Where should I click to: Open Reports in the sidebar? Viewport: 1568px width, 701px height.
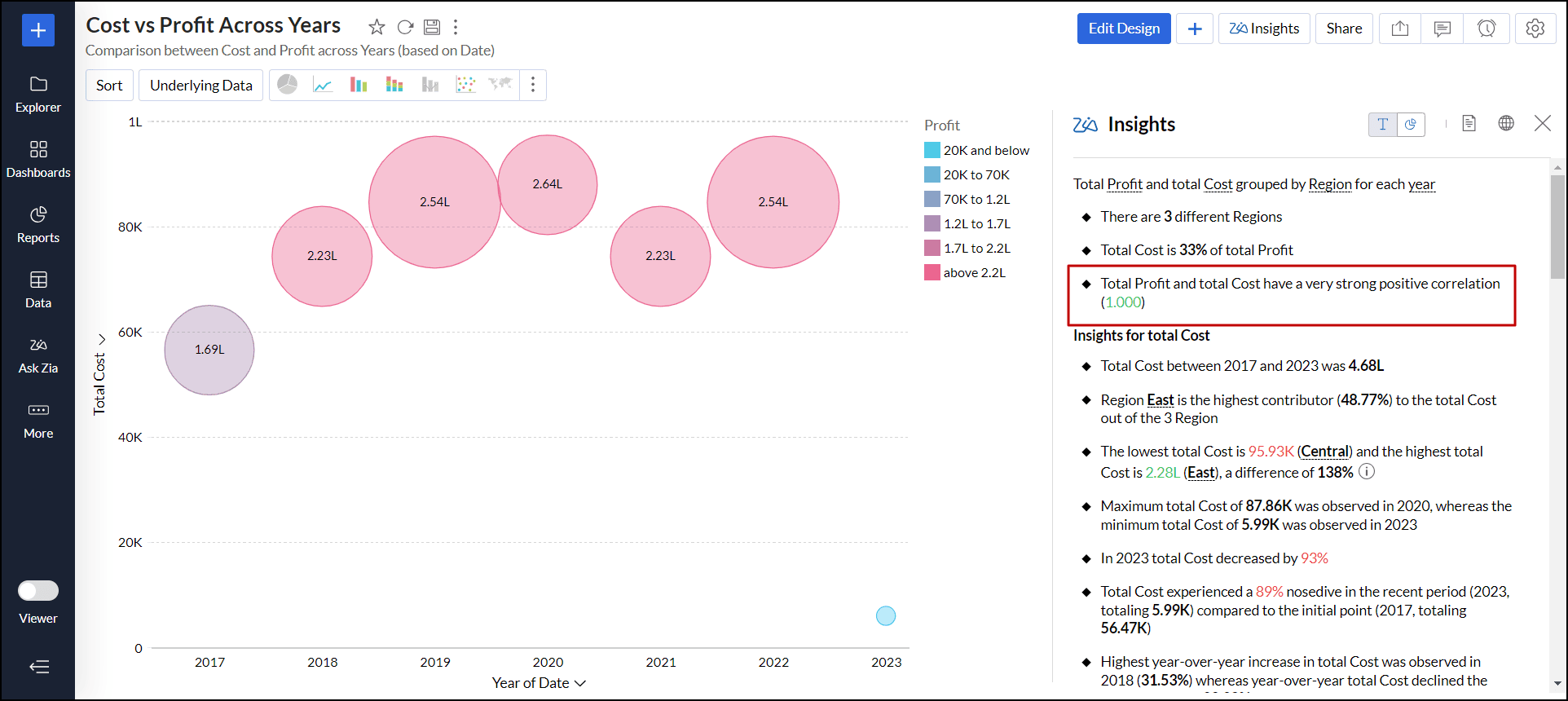[x=38, y=225]
